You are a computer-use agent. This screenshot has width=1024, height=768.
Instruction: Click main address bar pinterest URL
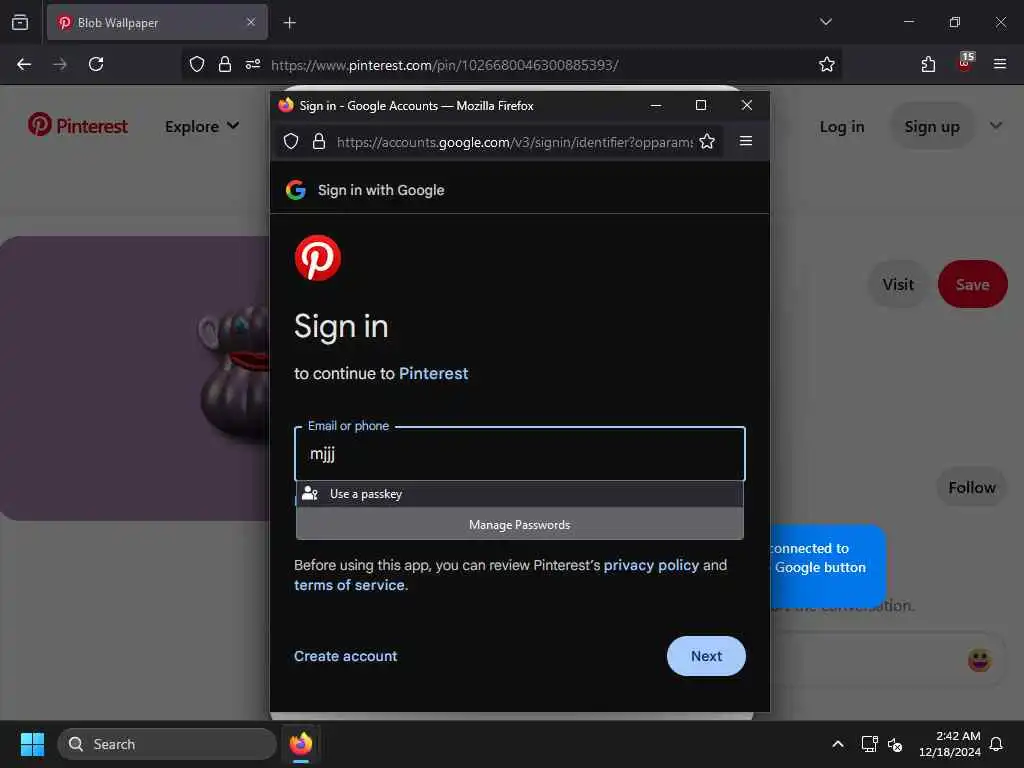[x=444, y=65]
